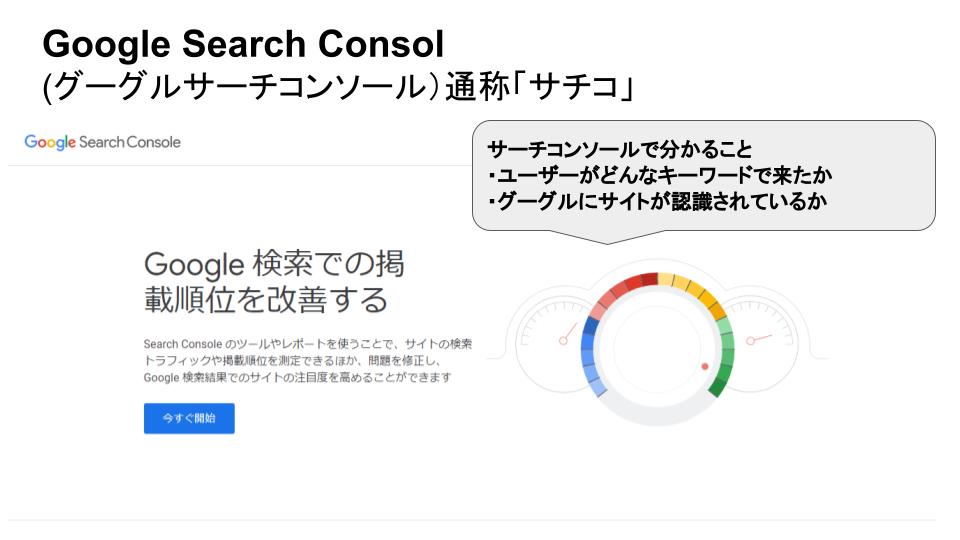Image resolution: width=960 pixels, height=540 pixels.
Task: Click the red dot inside the gauge
Action: tap(705, 366)
